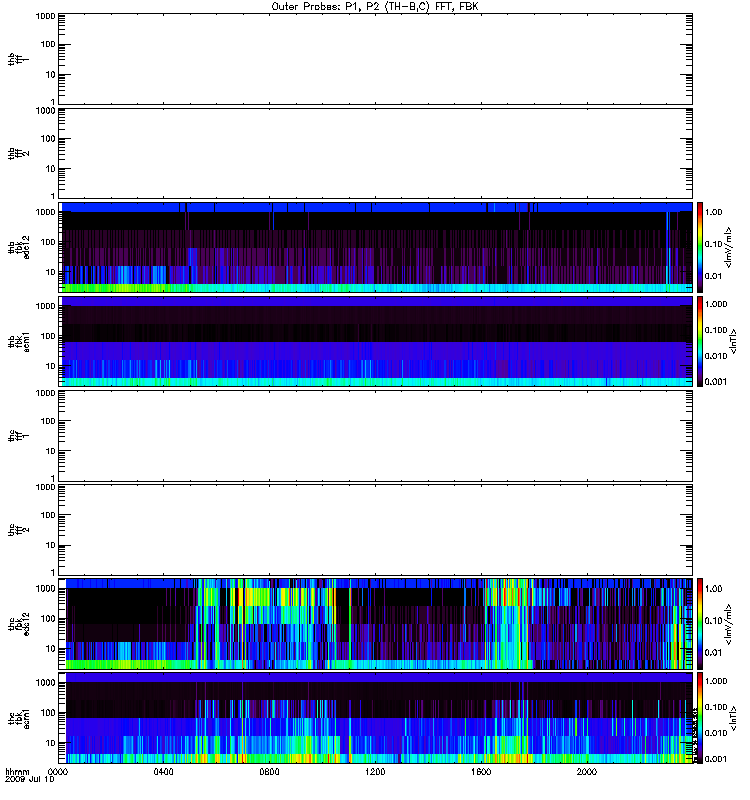Click the 'thb fbk edc12' y-axis label
This screenshot has width=750, height=800.
click(x=19, y=247)
